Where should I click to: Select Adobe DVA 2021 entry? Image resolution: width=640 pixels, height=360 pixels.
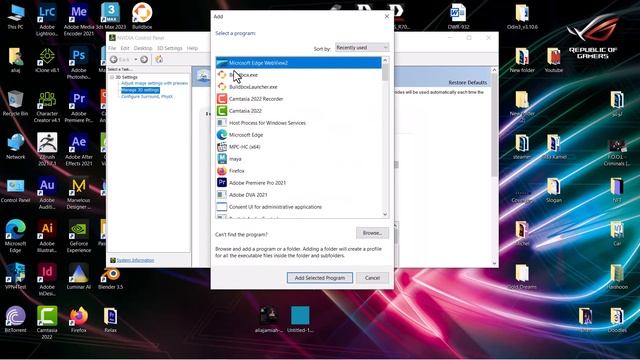[298, 195]
